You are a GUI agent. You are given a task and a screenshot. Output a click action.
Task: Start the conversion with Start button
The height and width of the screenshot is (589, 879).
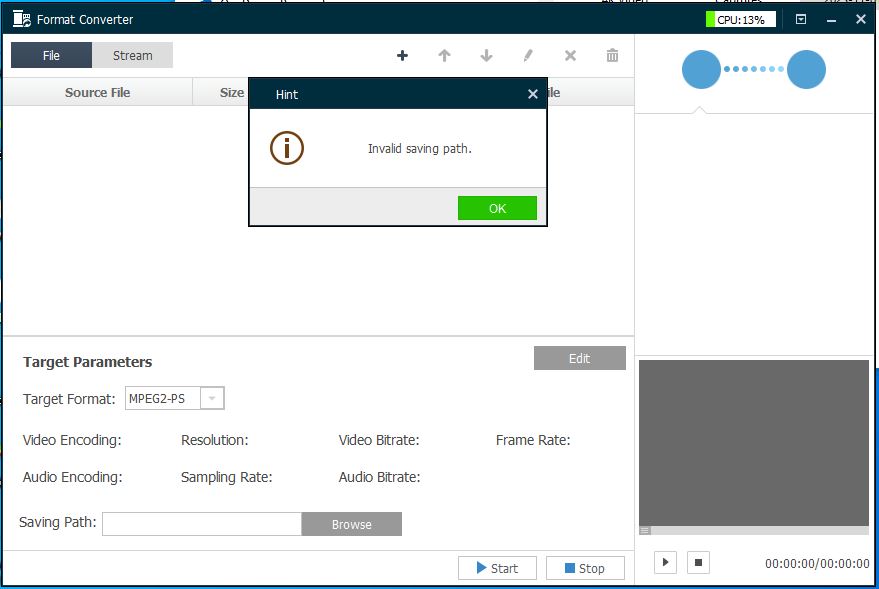[497, 568]
